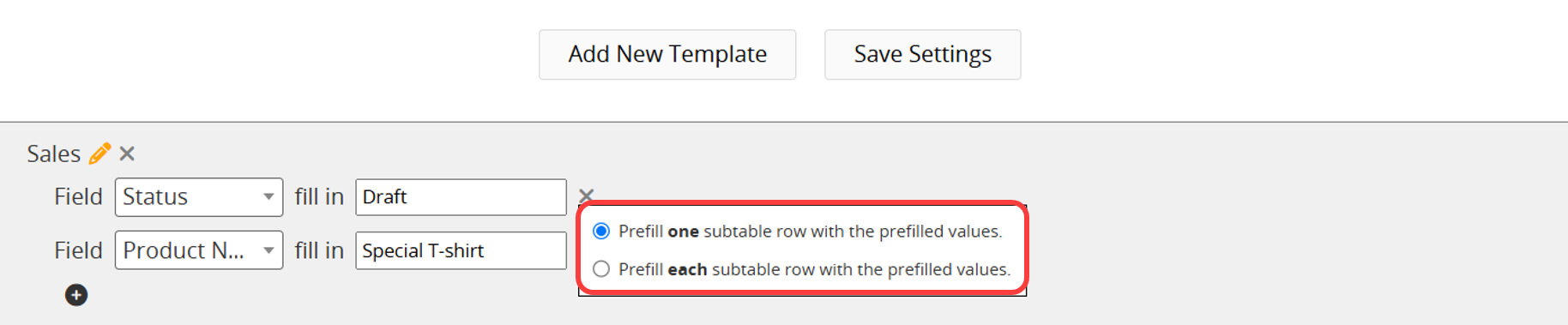Delete the Sales template using its X icon
This screenshot has width=1568, height=325.
click(x=127, y=153)
